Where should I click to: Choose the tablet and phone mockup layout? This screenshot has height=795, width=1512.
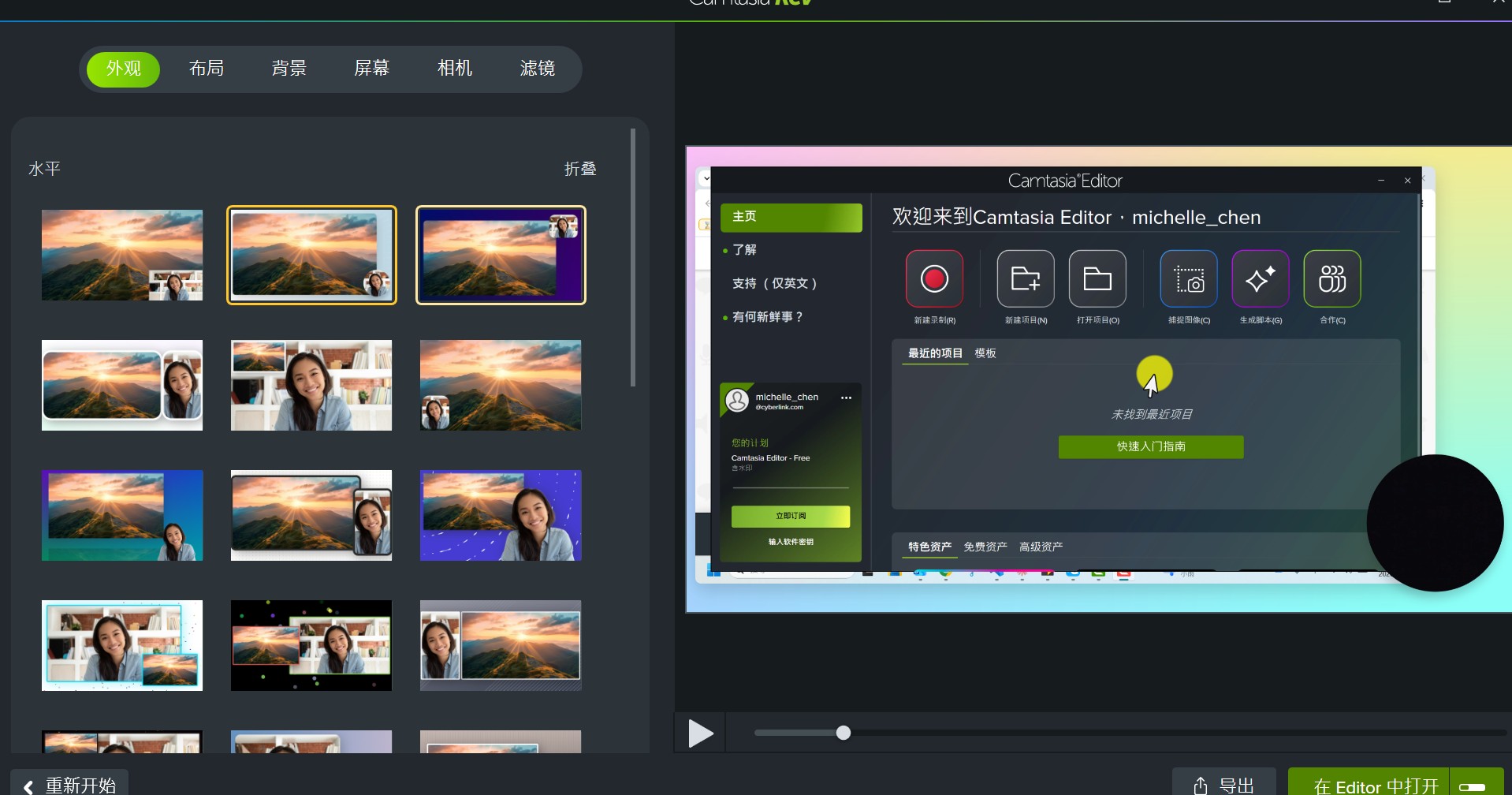pyautogui.click(x=311, y=515)
